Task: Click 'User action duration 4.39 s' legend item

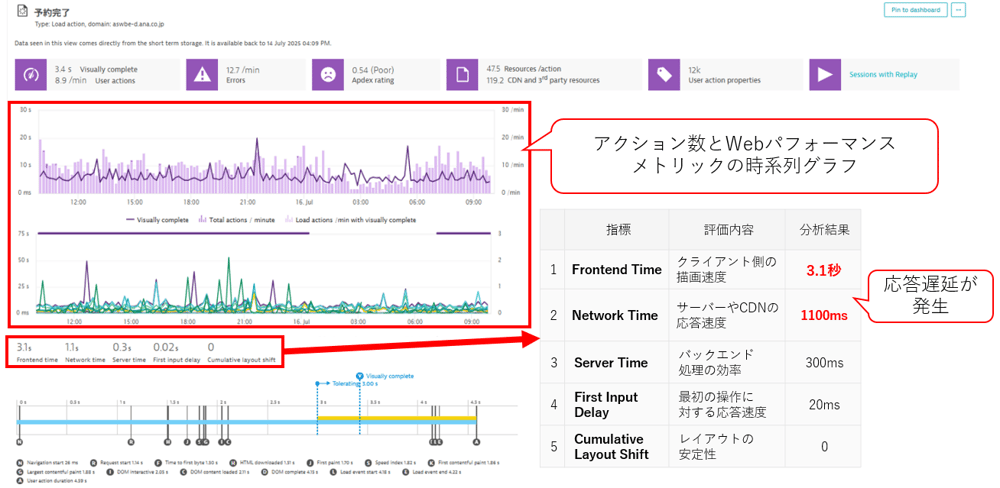Action: (x=53, y=480)
